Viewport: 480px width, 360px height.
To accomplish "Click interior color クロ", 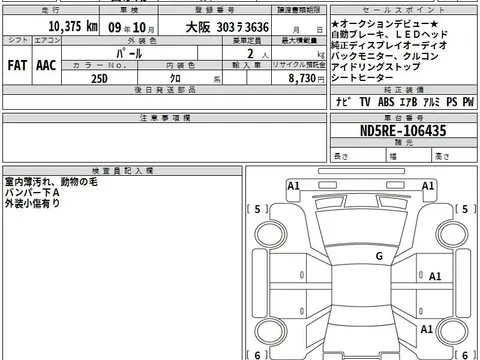I will coord(175,78).
